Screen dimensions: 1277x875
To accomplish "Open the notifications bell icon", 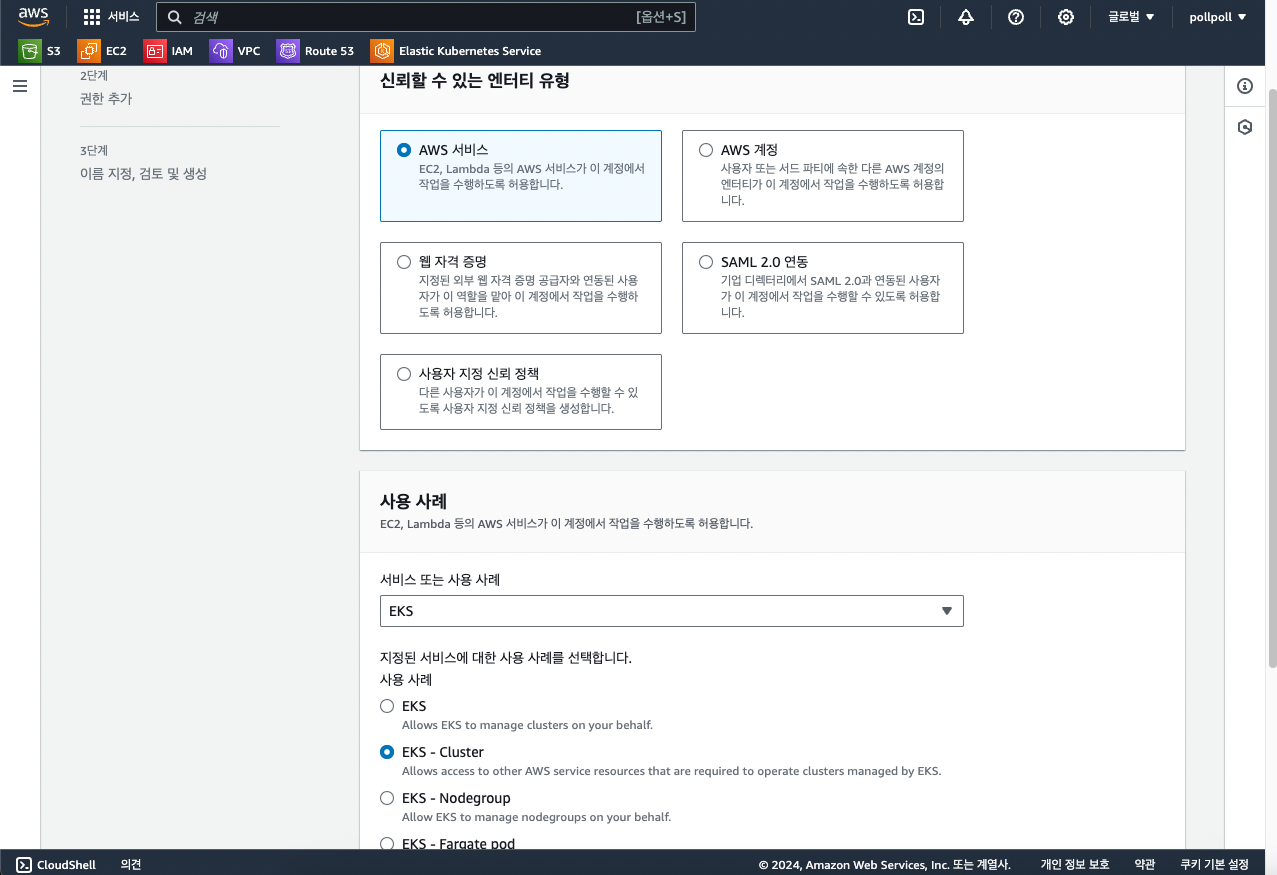I will click(965, 17).
